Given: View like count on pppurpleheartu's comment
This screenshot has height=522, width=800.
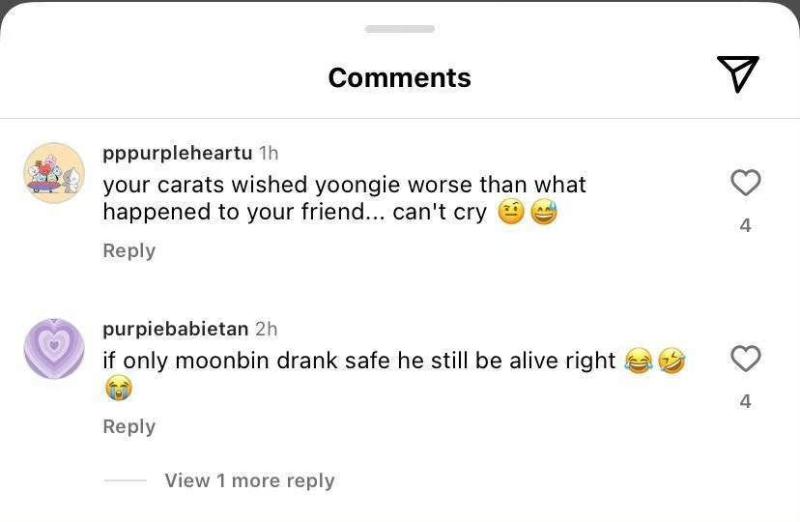Looking at the screenshot, I should pyautogui.click(x=745, y=226).
